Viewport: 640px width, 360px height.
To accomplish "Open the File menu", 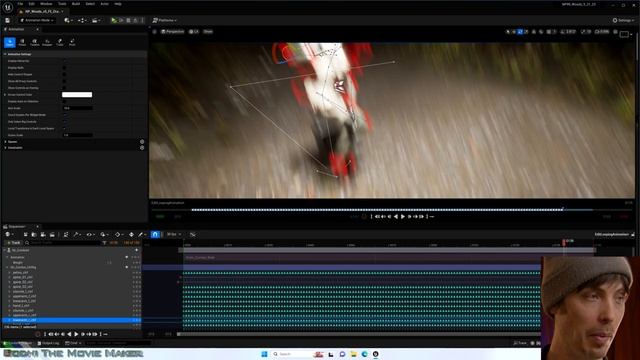I will [20, 4].
